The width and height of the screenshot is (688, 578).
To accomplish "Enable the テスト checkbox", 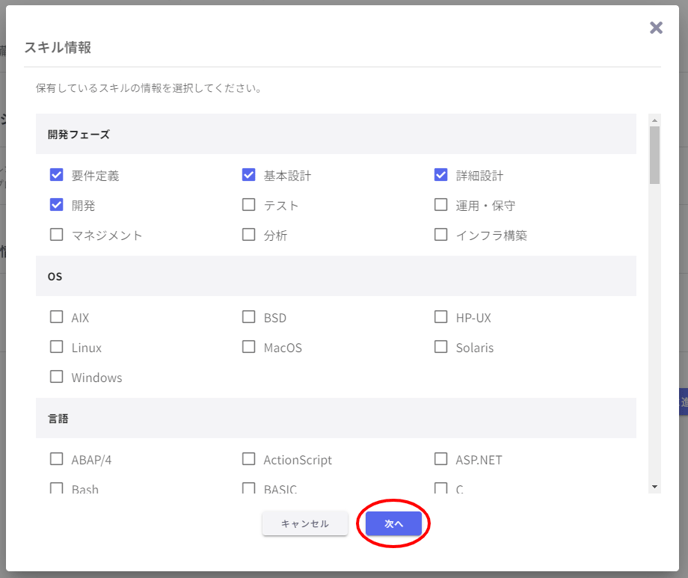I will 249,205.
